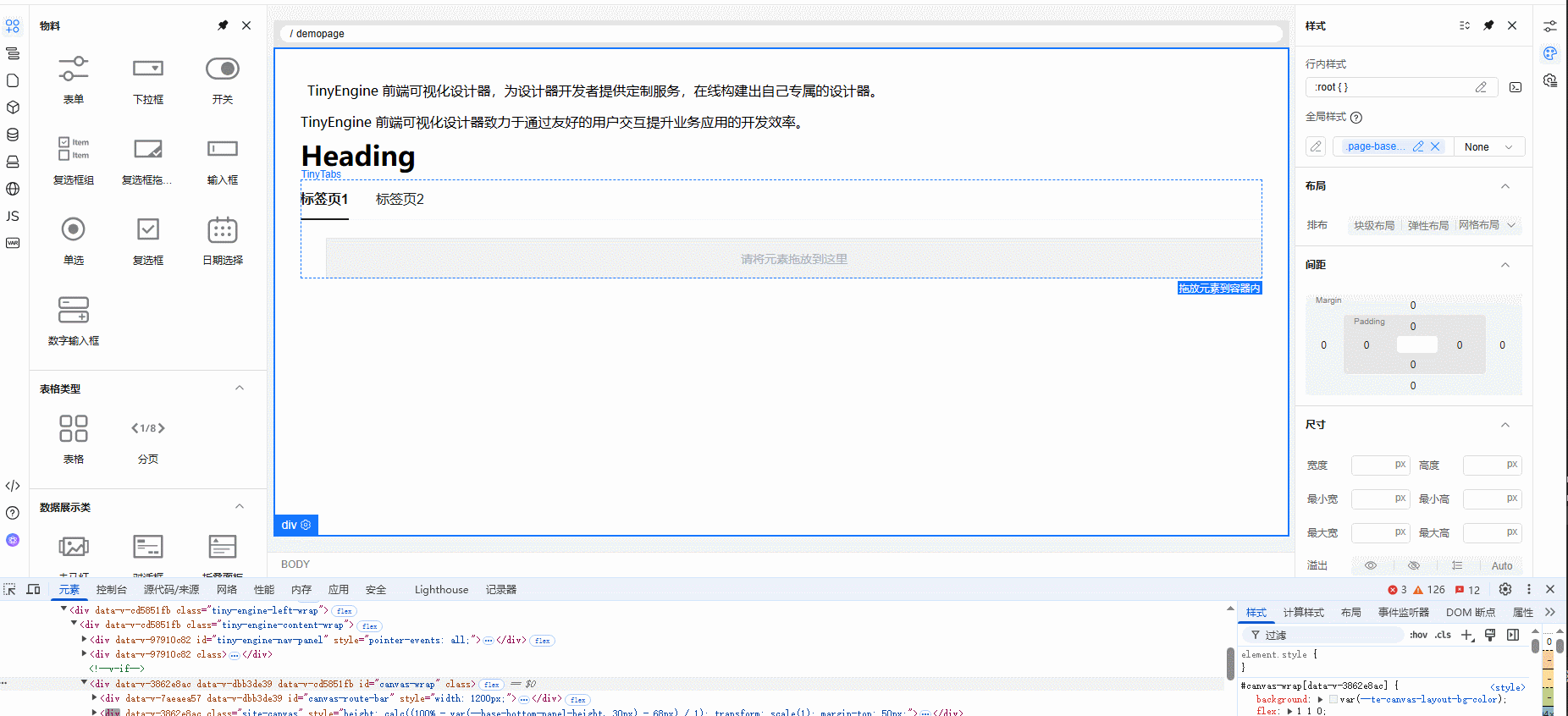This screenshot has width=1568, height=716.
Task: Open the None state dropdown
Action: [1489, 146]
